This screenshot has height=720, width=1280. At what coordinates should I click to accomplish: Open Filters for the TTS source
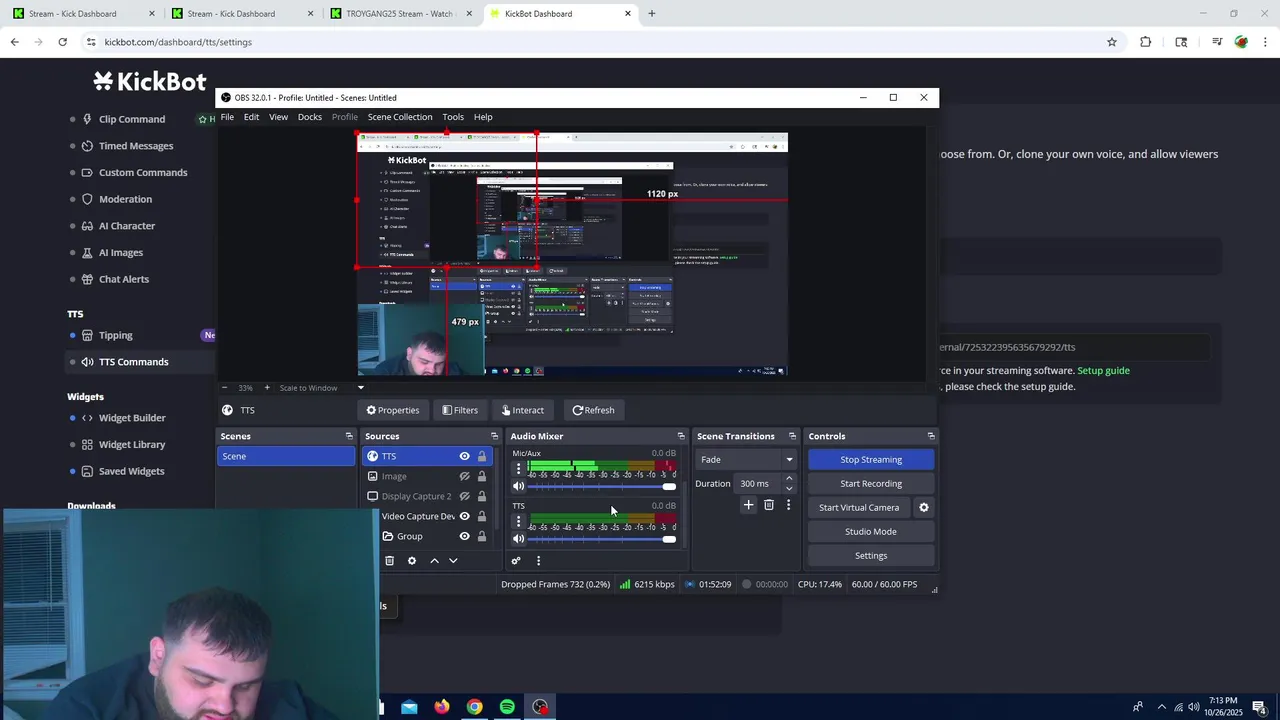click(460, 410)
